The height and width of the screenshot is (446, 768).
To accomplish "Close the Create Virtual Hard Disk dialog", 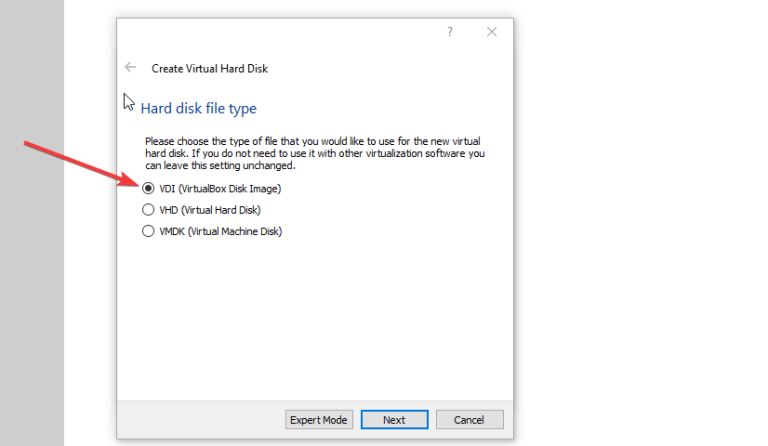I will (x=491, y=32).
